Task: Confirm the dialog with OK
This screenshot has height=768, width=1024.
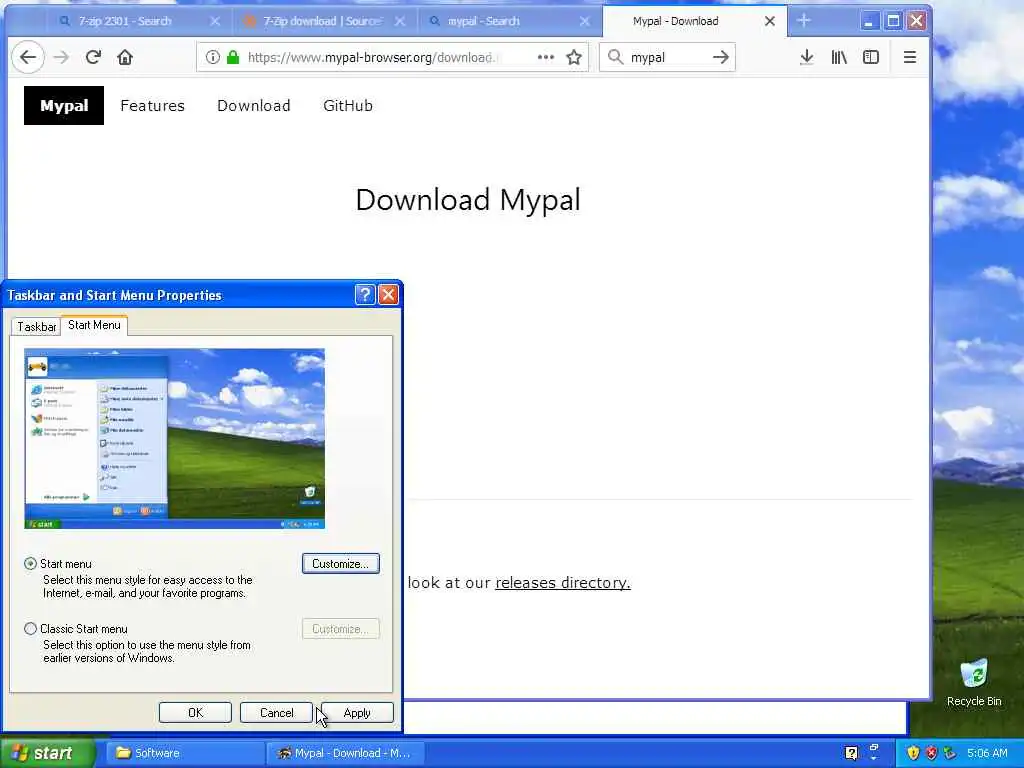Action: (195, 712)
